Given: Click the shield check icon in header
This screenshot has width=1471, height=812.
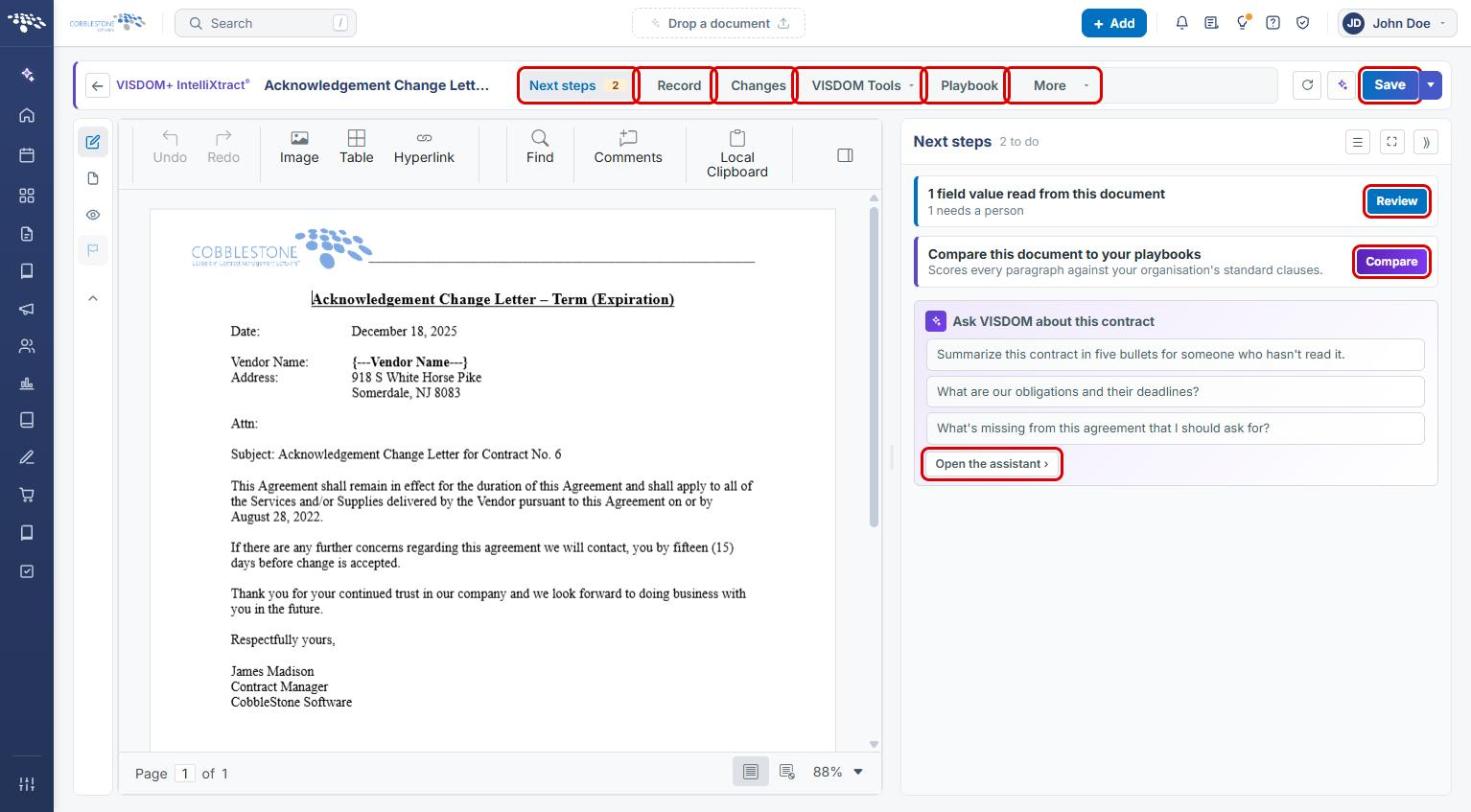Looking at the screenshot, I should tap(1303, 23).
